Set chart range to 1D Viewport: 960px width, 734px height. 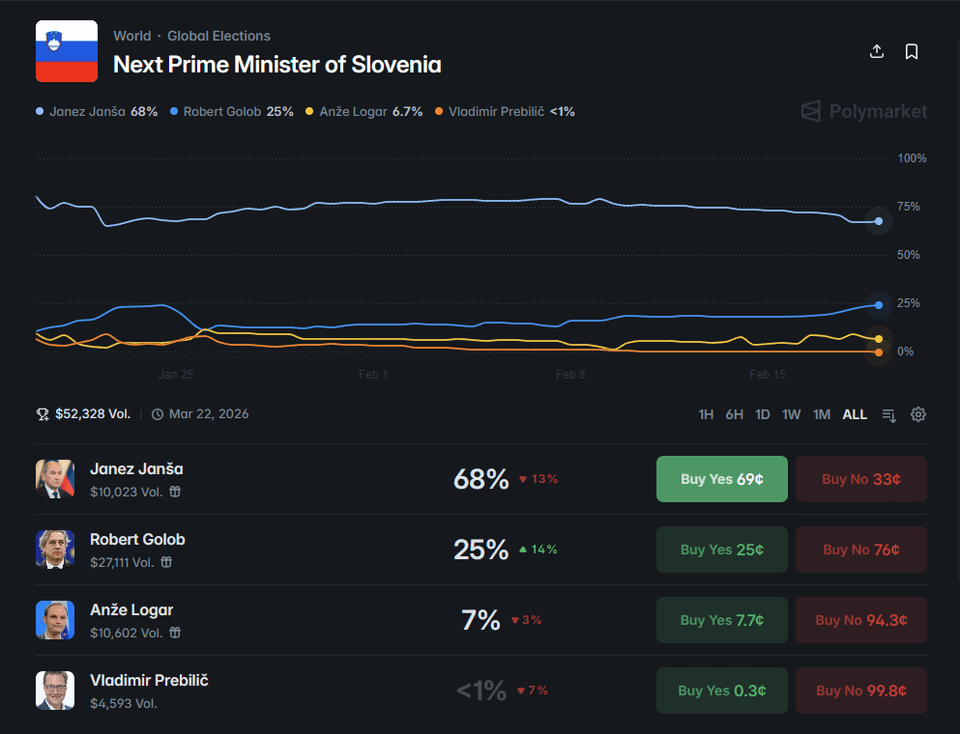[762, 415]
